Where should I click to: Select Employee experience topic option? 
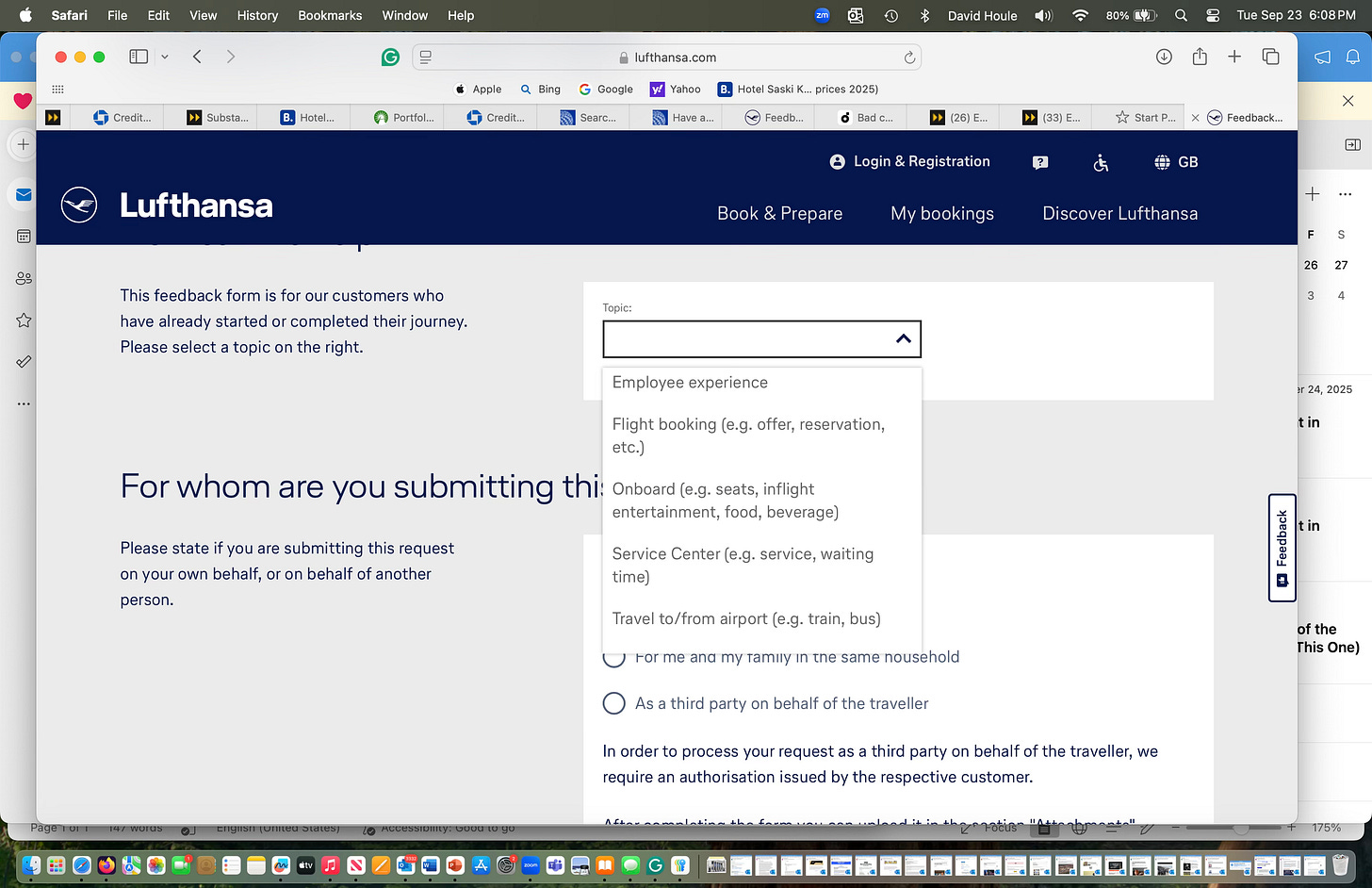pyautogui.click(x=690, y=383)
